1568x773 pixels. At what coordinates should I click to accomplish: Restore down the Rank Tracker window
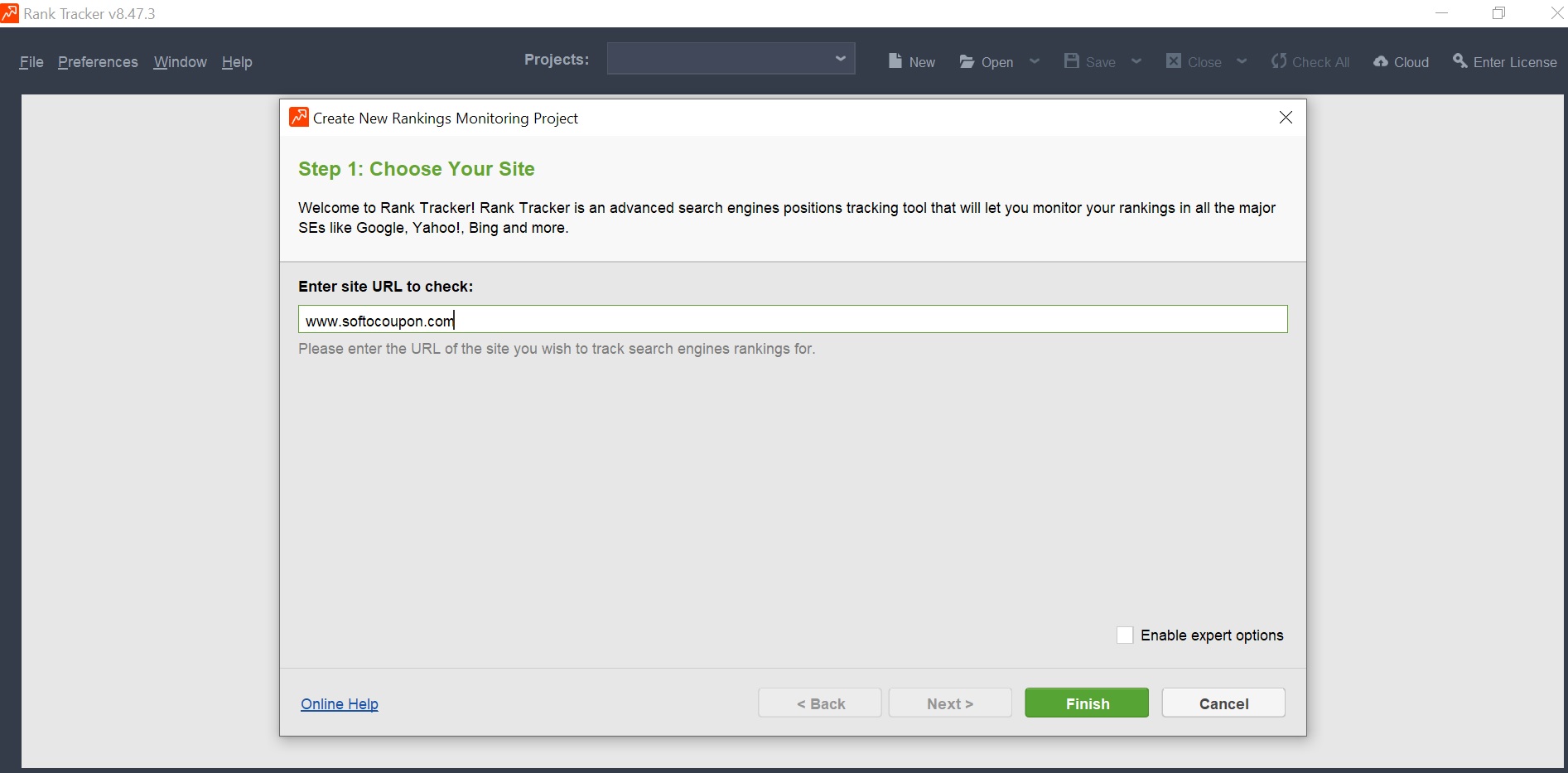(x=1498, y=13)
